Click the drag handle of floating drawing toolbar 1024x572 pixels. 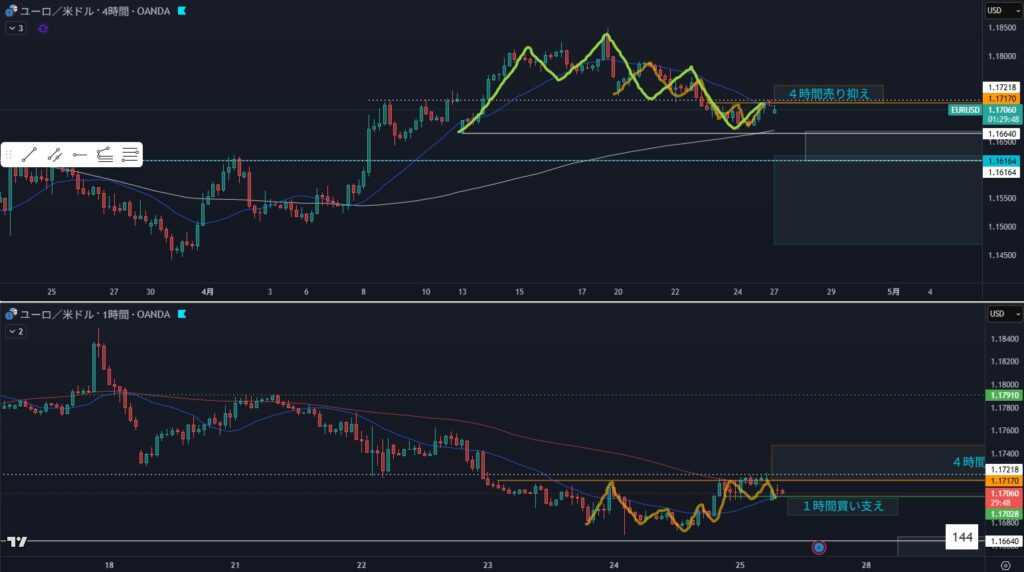(9, 154)
